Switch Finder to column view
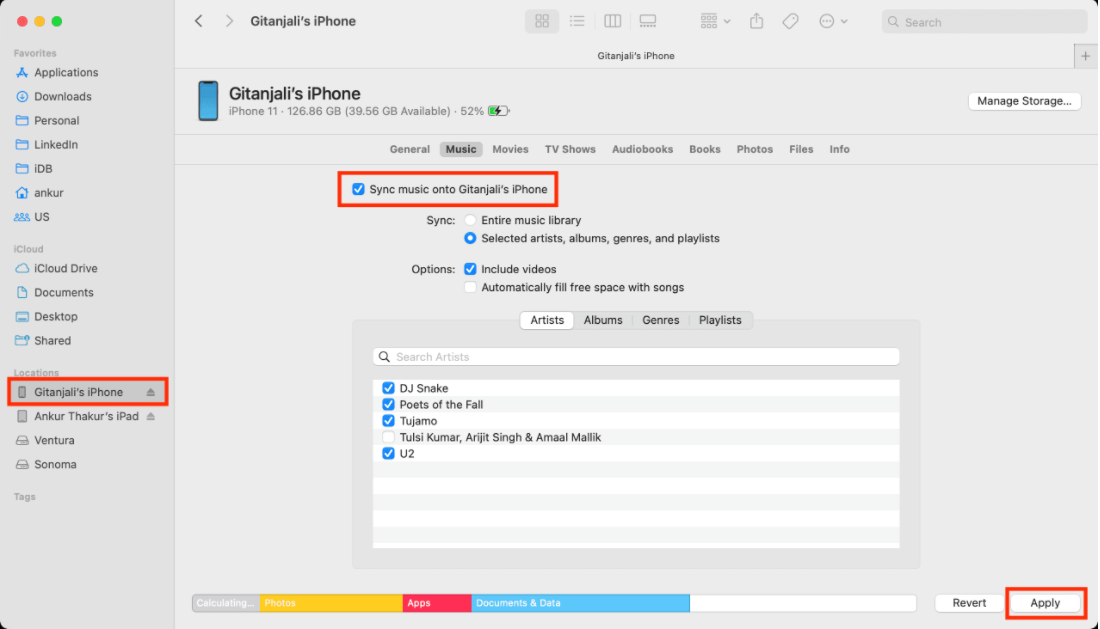 [612, 21]
